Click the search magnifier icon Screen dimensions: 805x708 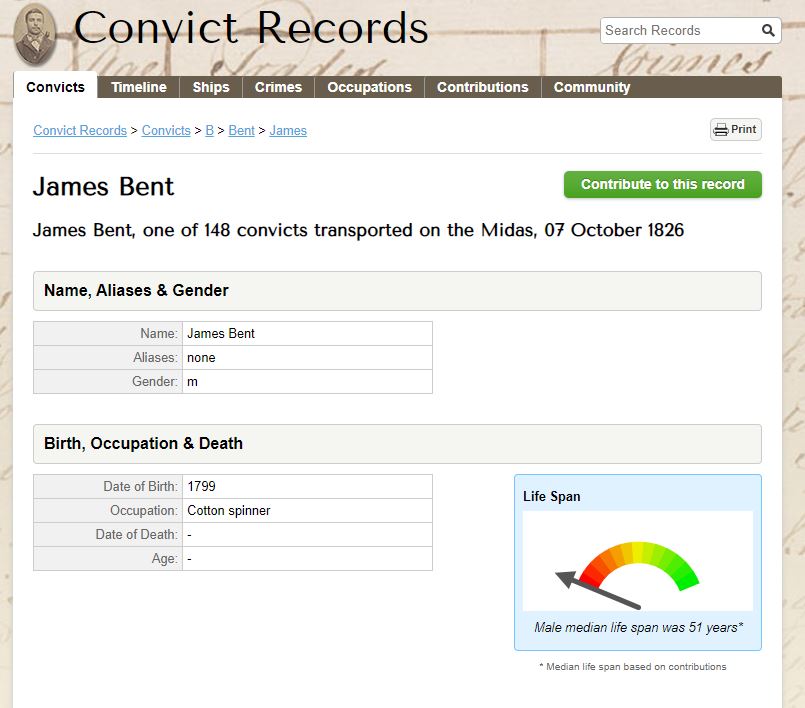click(x=768, y=30)
